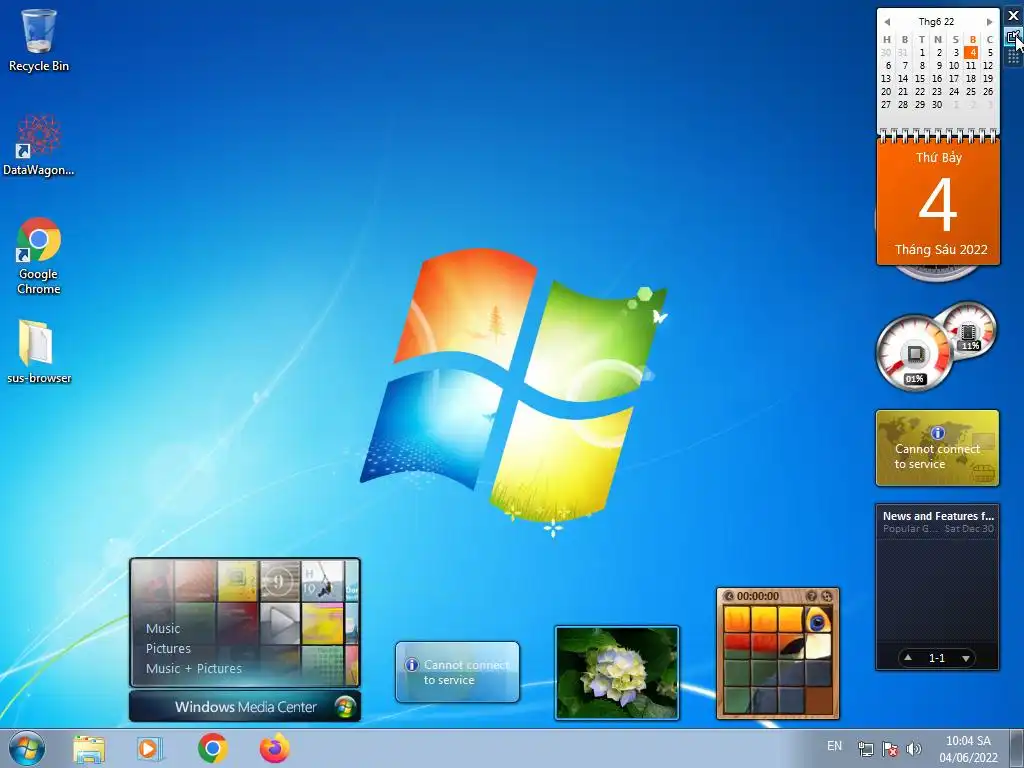Click the hydrangea flower slideshow gadget

tap(616, 673)
